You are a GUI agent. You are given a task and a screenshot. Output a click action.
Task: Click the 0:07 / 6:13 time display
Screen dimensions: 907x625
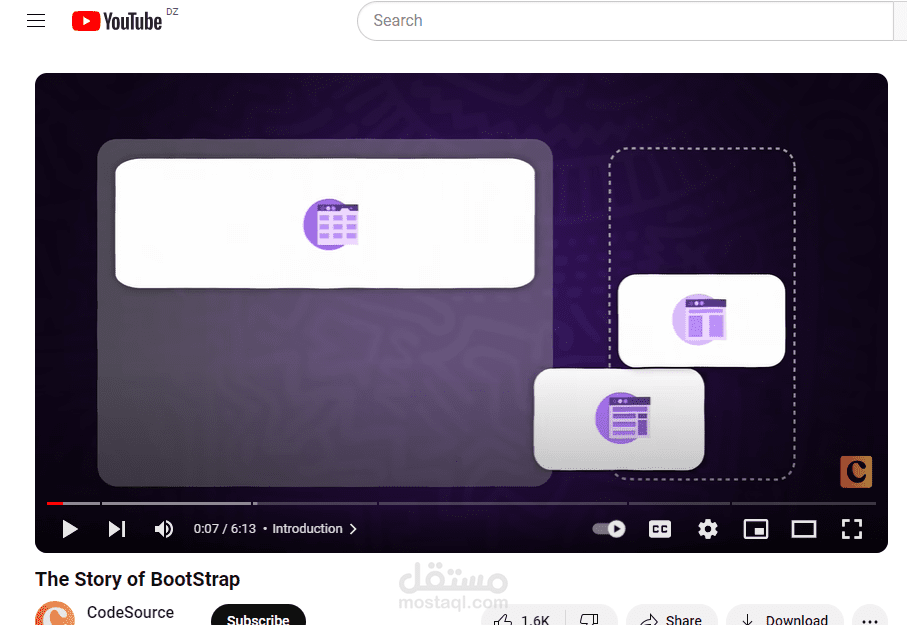(x=224, y=529)
